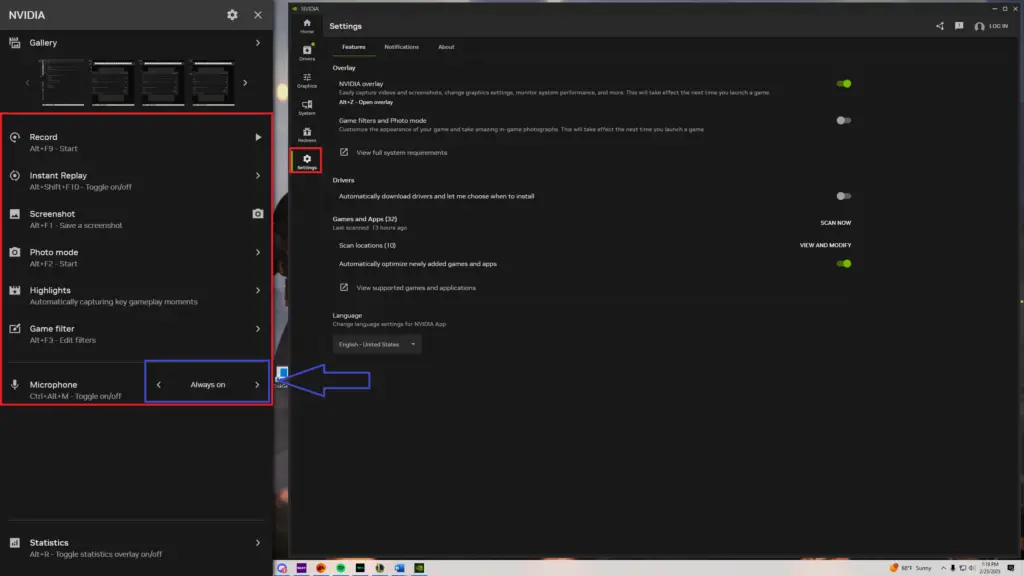Open Spotify from the taskbar
This screenshot has width=1024, height=576.
tap(340, 568)
